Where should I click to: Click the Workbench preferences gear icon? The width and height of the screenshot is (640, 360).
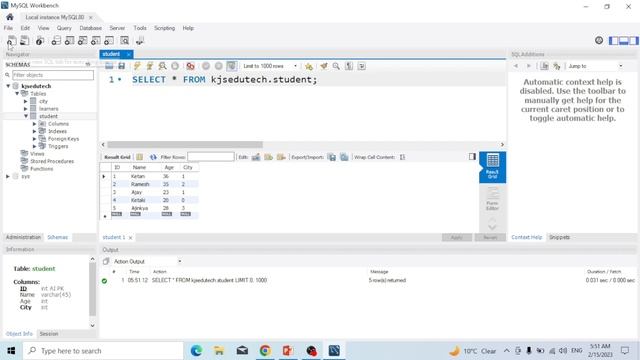tap(599, 40)
